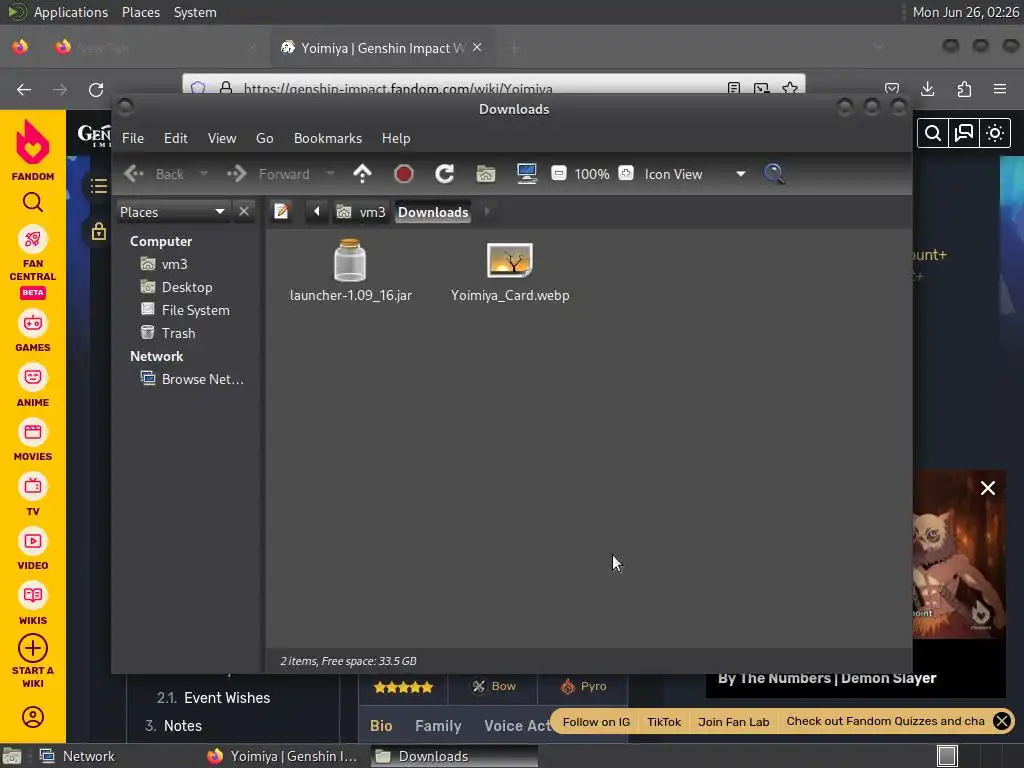The image size is (1024, 768).
Task: Click the Fandom heart logo
Action: tap(33, 143)
